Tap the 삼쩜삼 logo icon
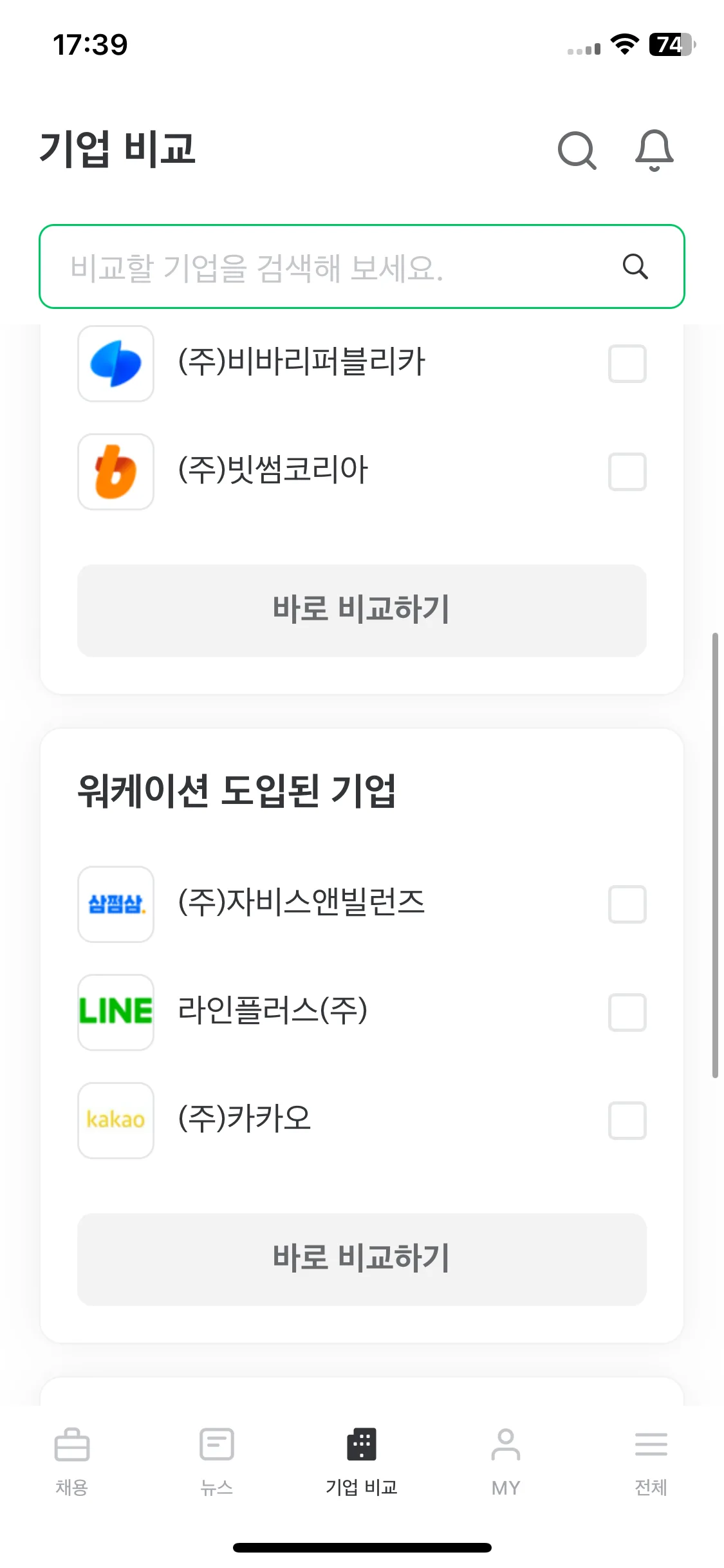This screenshot has height=1568, width=724. click(116, 904)
